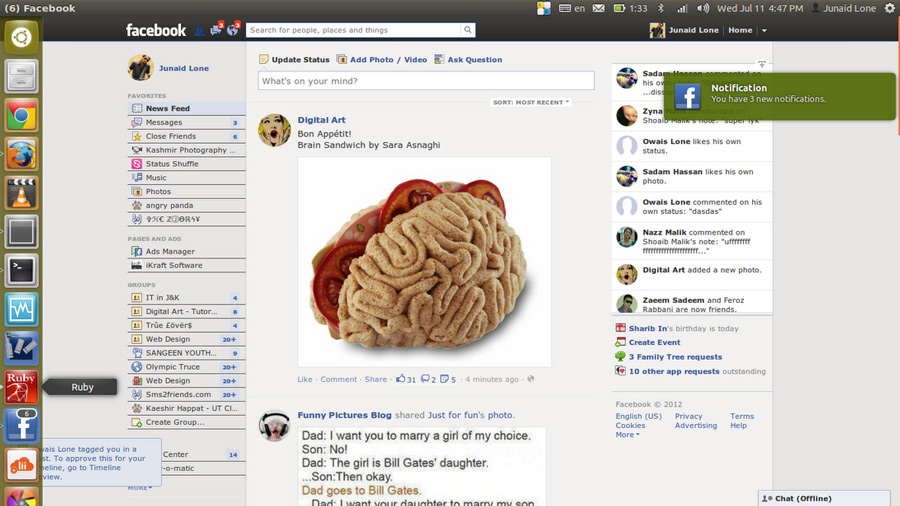Click Create Event link
Viewport: 900px width, 506px height.
(654, 342)
